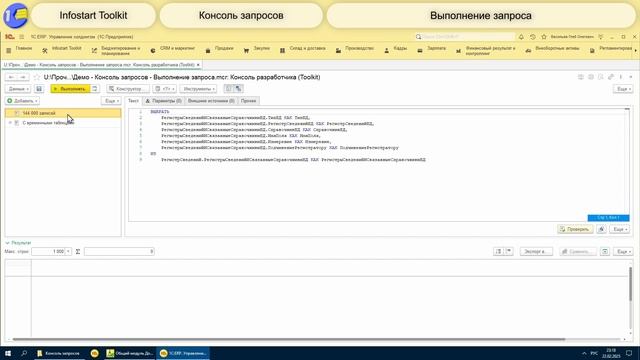Image resolution: width=640 pixels, height=360 pixels.
Task: Switch to the Параметры (0) tab
Action: [163, 101]
